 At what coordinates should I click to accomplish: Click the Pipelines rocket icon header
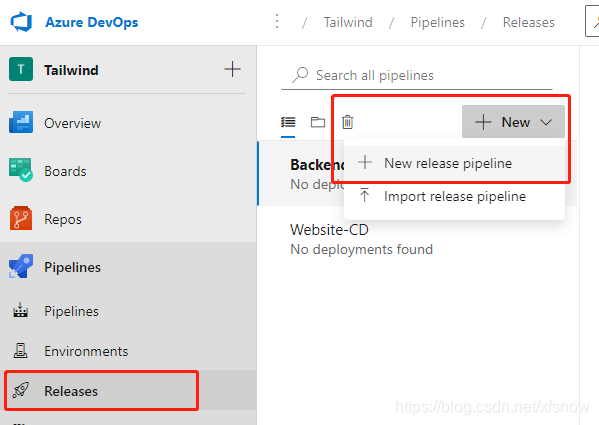coord(20,266)
